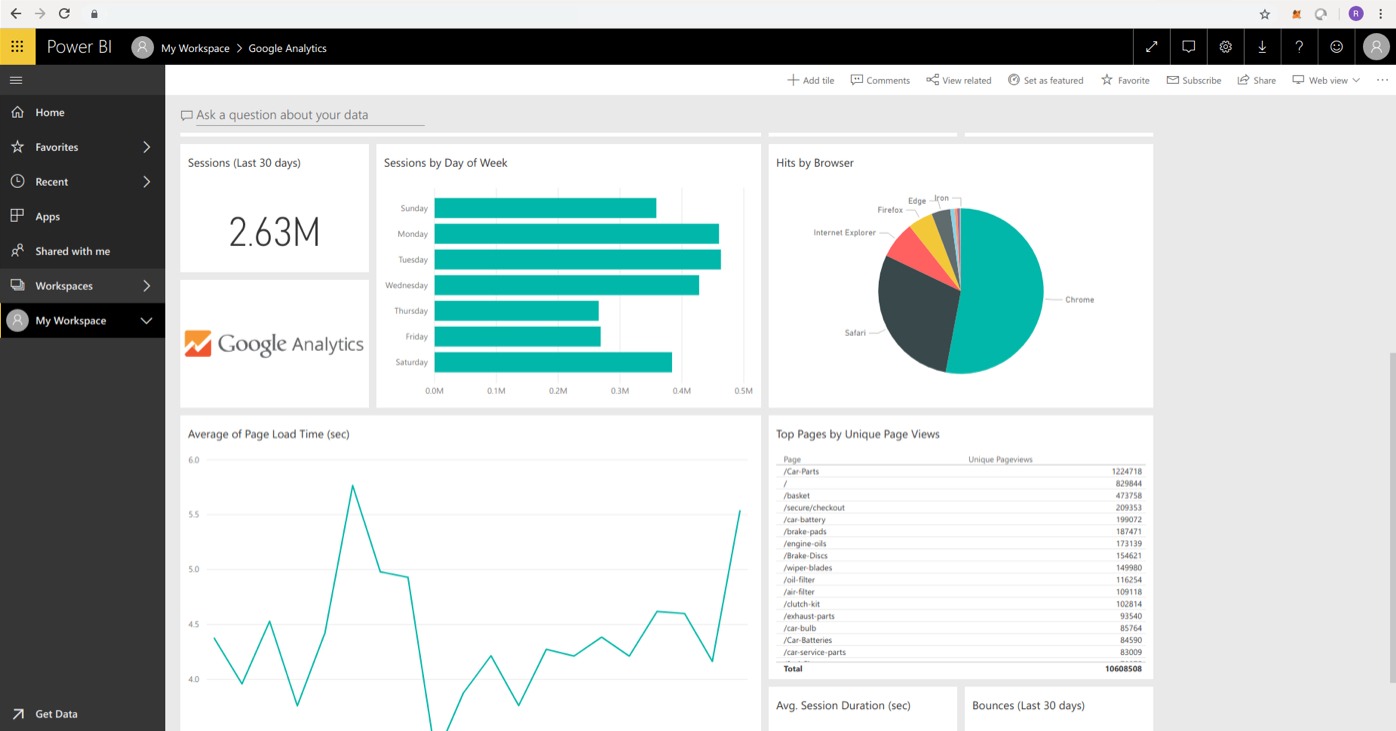Screen dimensions: 1396x731
Task: Open notifications from the header bar
Action: click(x=1189, y=47)
